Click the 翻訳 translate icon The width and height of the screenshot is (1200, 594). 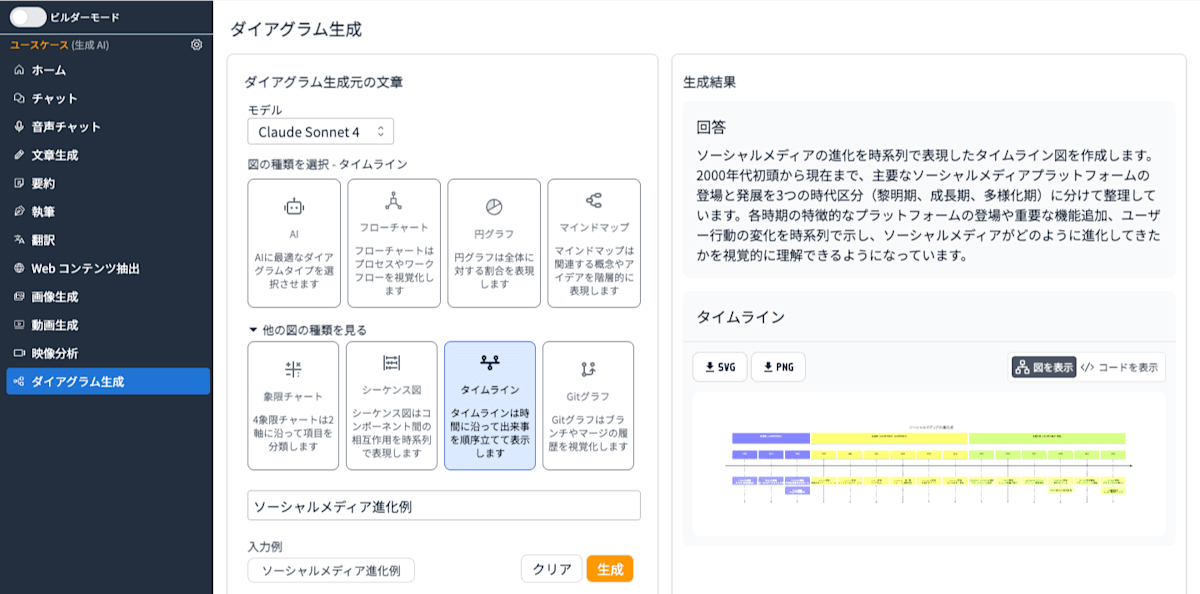(x=19, y=240)
